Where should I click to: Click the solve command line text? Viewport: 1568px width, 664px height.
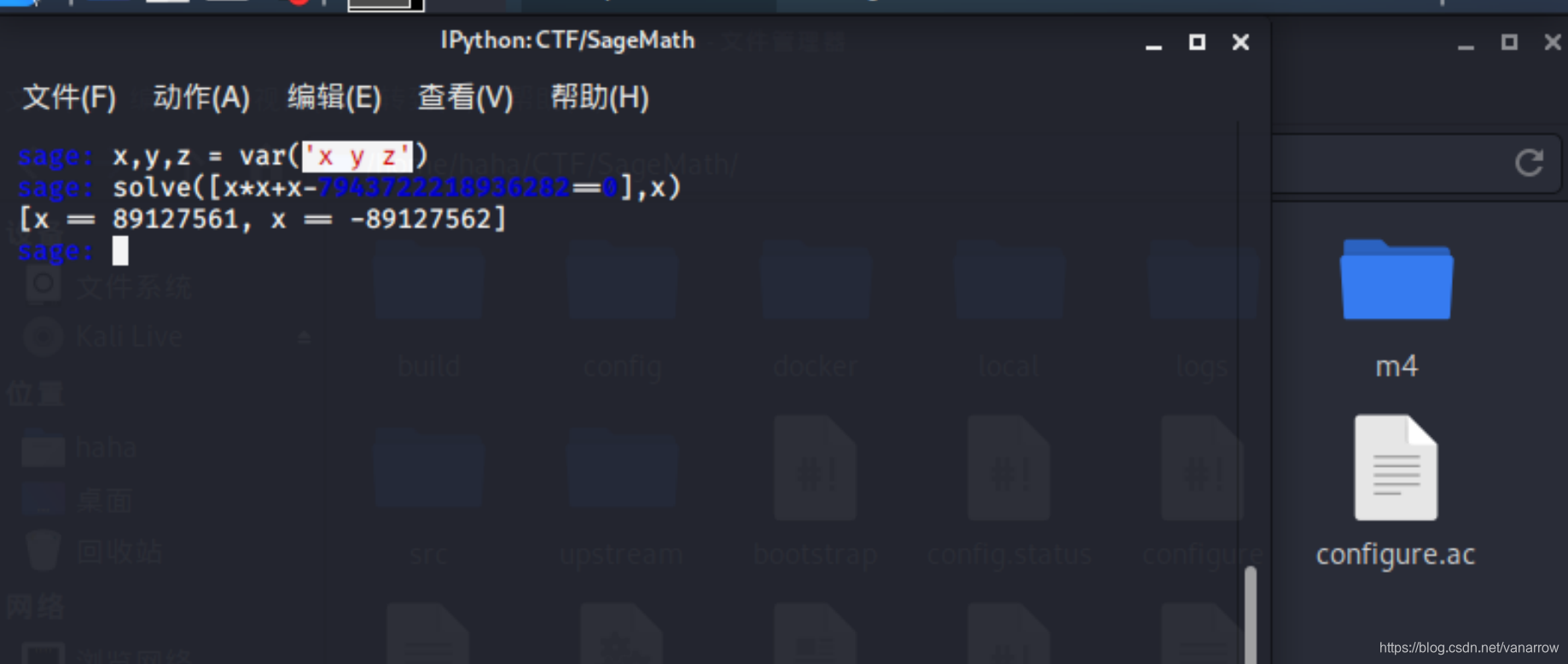[x=350, y=188]
